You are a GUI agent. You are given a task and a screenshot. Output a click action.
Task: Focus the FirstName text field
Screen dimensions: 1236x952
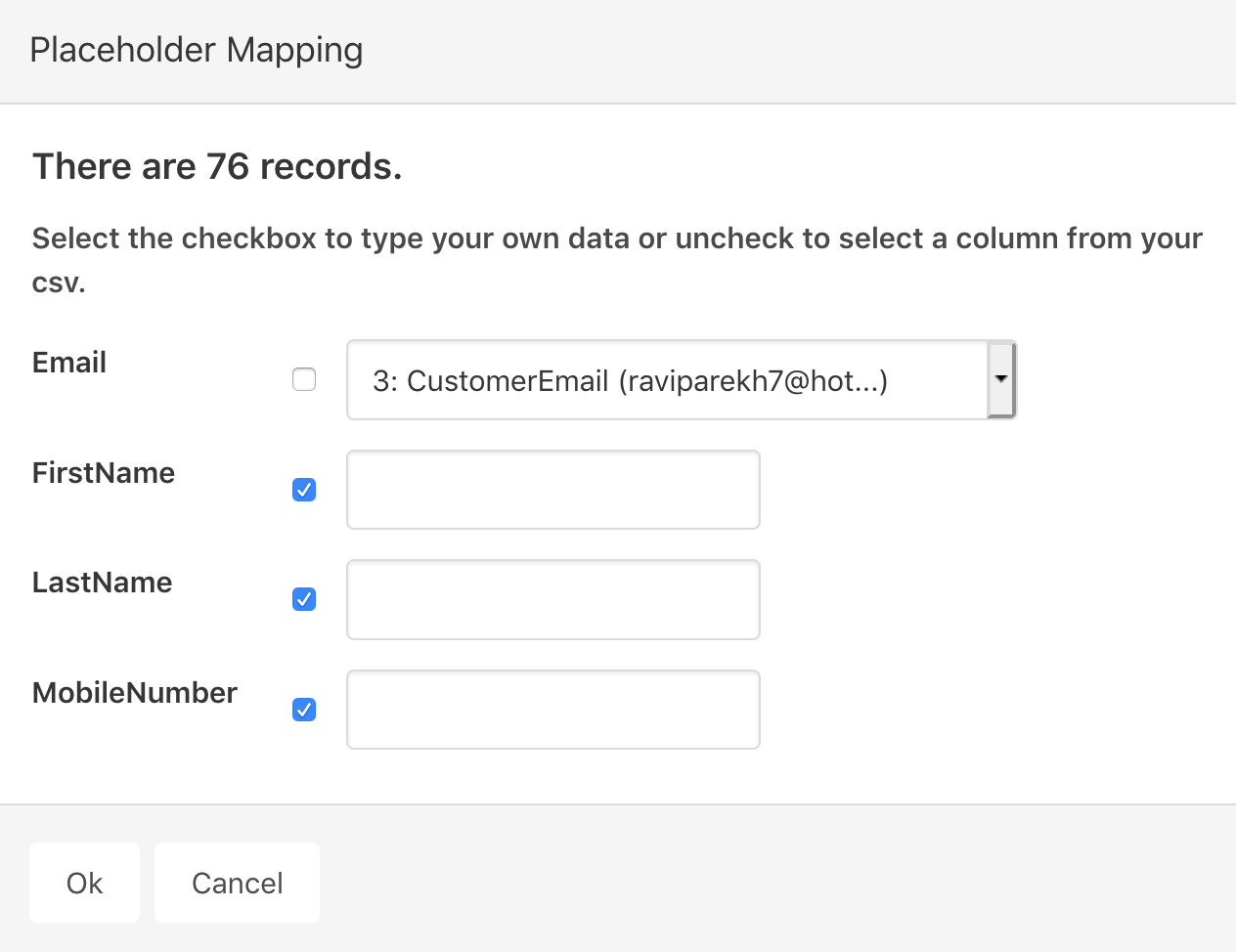(552, 490)
